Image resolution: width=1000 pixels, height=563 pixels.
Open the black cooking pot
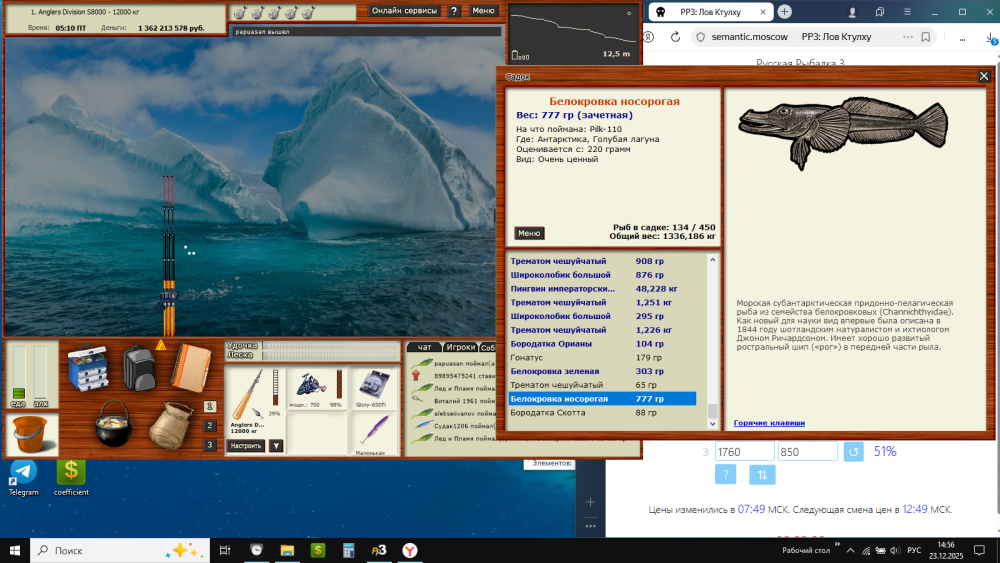pyautogui.click(x=114, y=423)
